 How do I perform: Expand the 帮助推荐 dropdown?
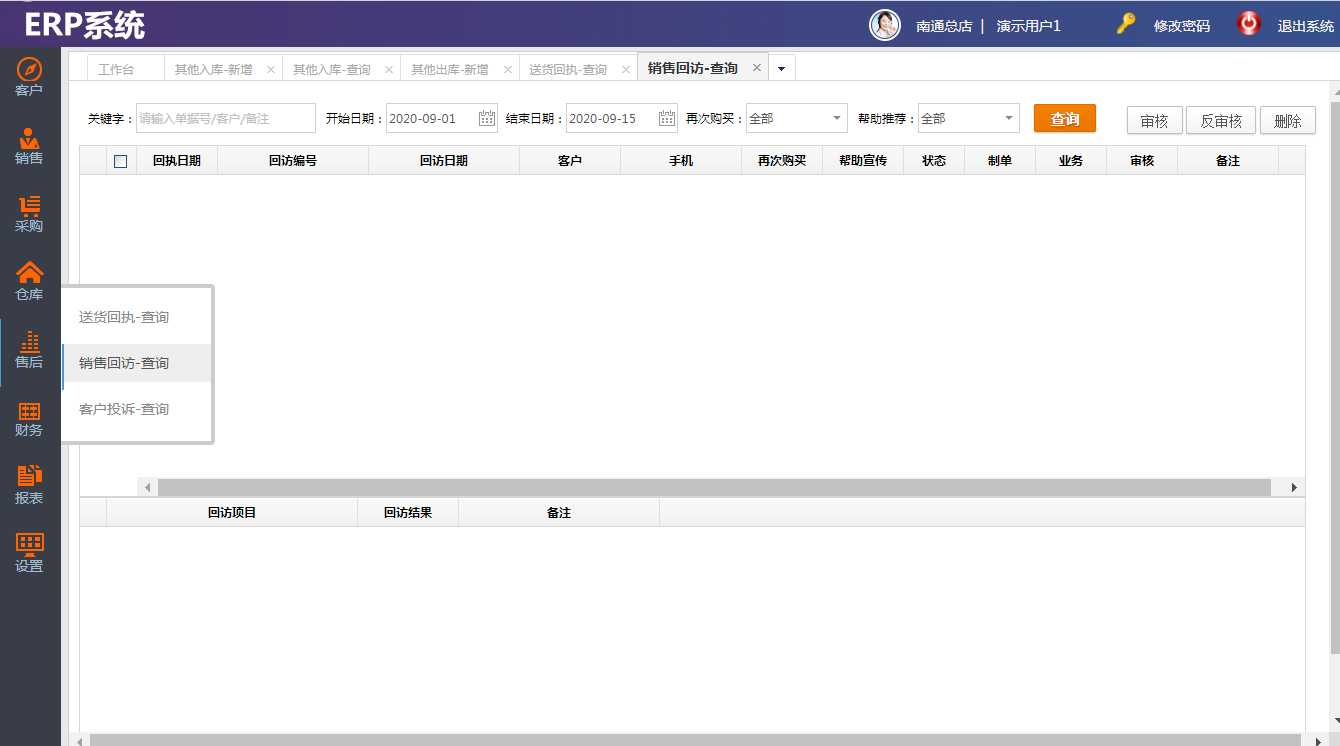[x=1008, y=118]
